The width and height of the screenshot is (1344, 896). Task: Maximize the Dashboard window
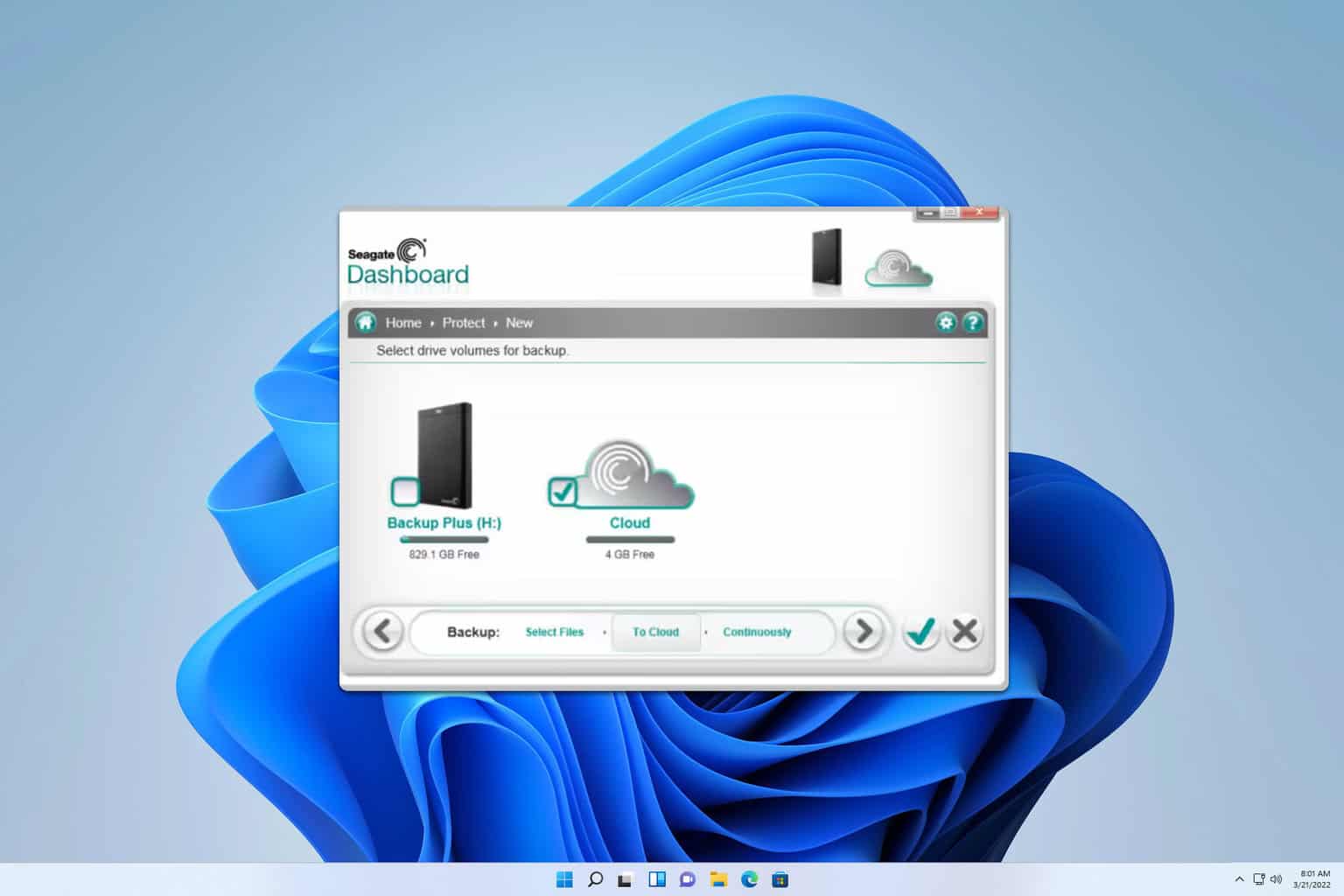click(950, 213)
